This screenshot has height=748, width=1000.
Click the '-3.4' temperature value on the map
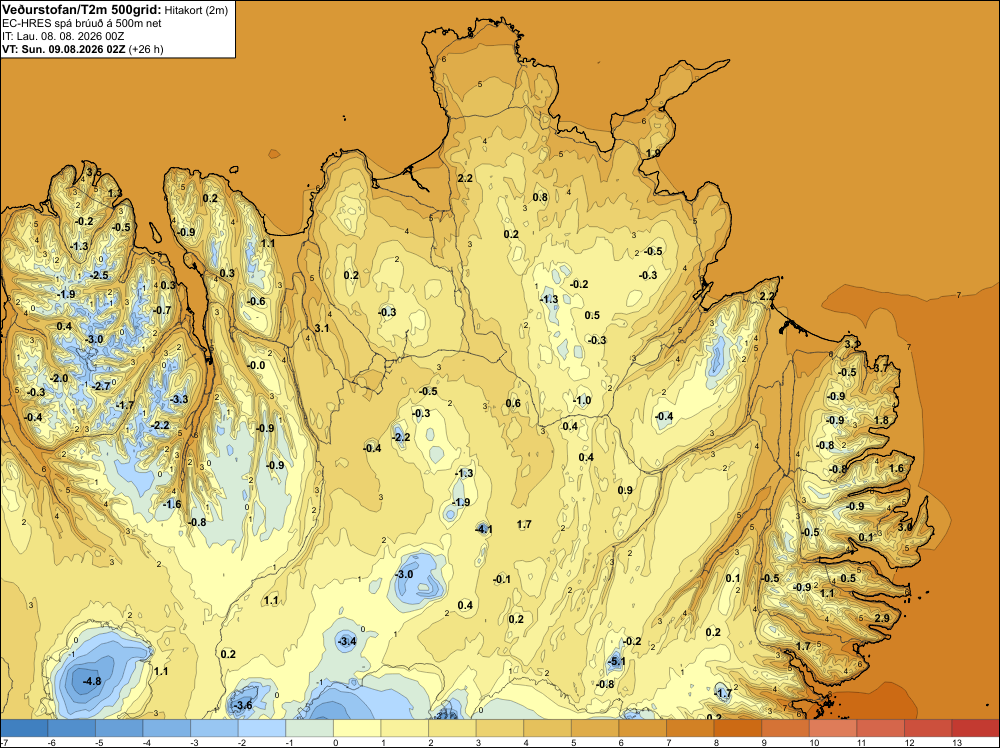[x=347, y=641]
